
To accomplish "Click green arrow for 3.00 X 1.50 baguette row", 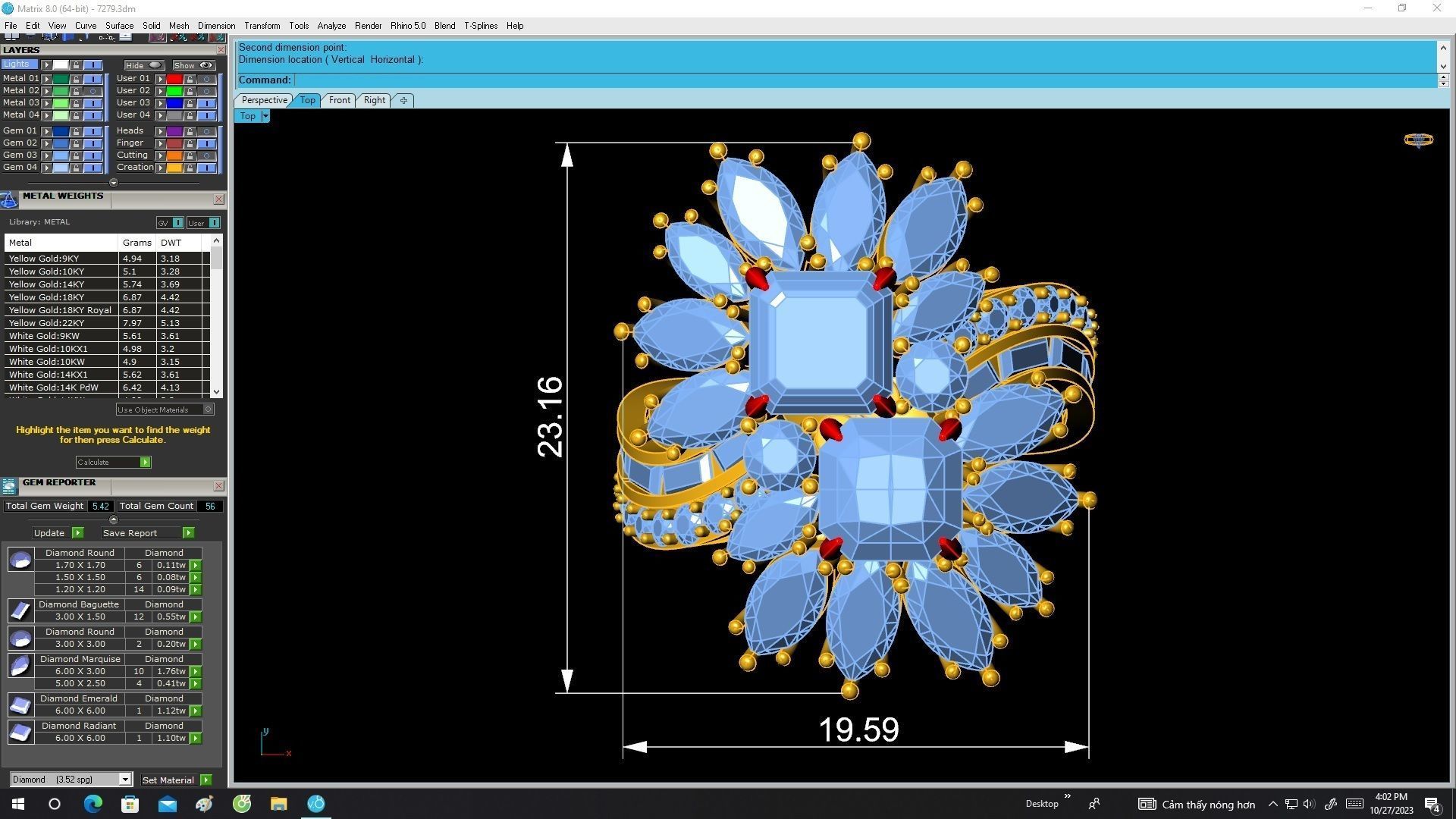I will click(x=196, y=617).
